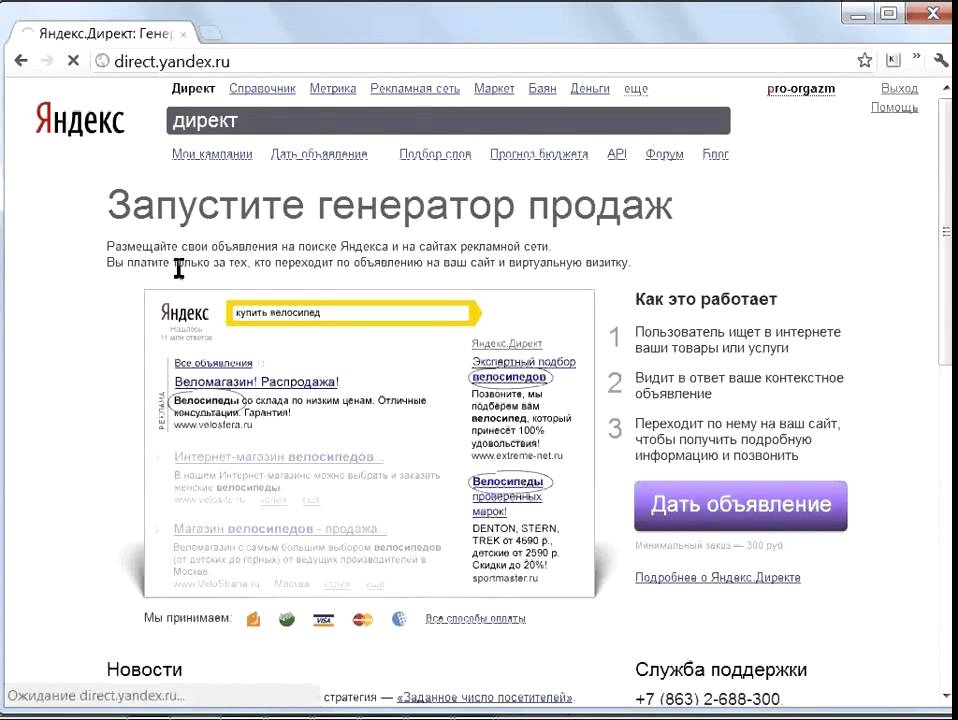Open Подробнее о Яндекс.Директе link

click(717, 578)
